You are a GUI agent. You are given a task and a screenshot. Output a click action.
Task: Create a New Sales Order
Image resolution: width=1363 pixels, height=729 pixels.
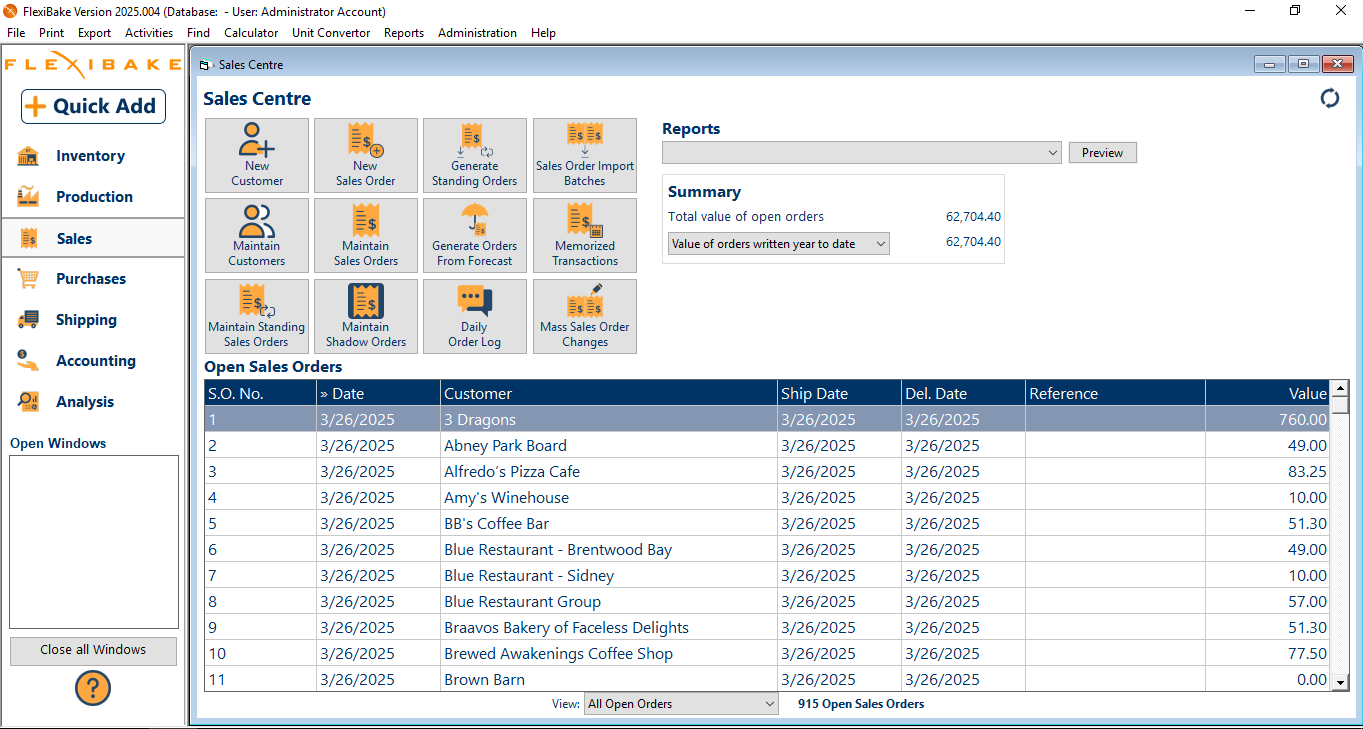[366, 155]
